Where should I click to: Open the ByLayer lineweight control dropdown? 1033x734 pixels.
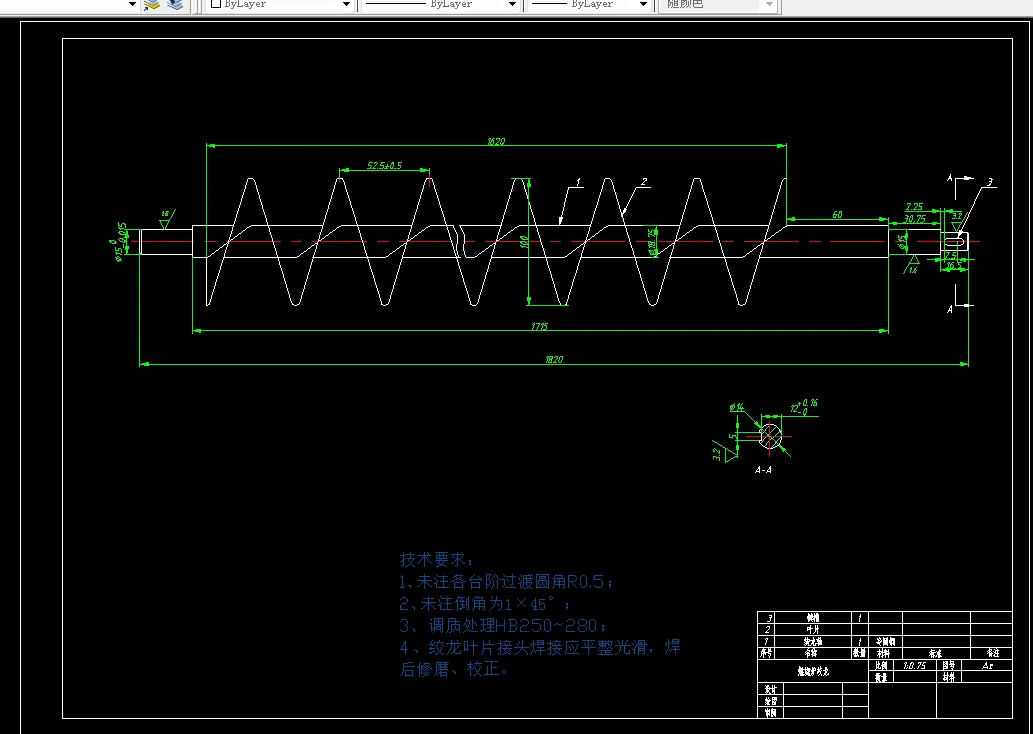(x=643, y=5)
